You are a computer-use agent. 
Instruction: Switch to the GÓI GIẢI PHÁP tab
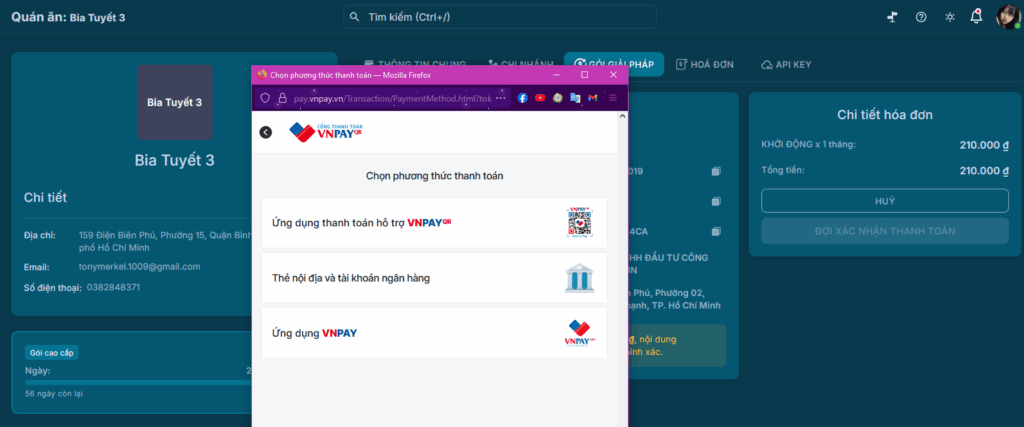coord(614,65)
